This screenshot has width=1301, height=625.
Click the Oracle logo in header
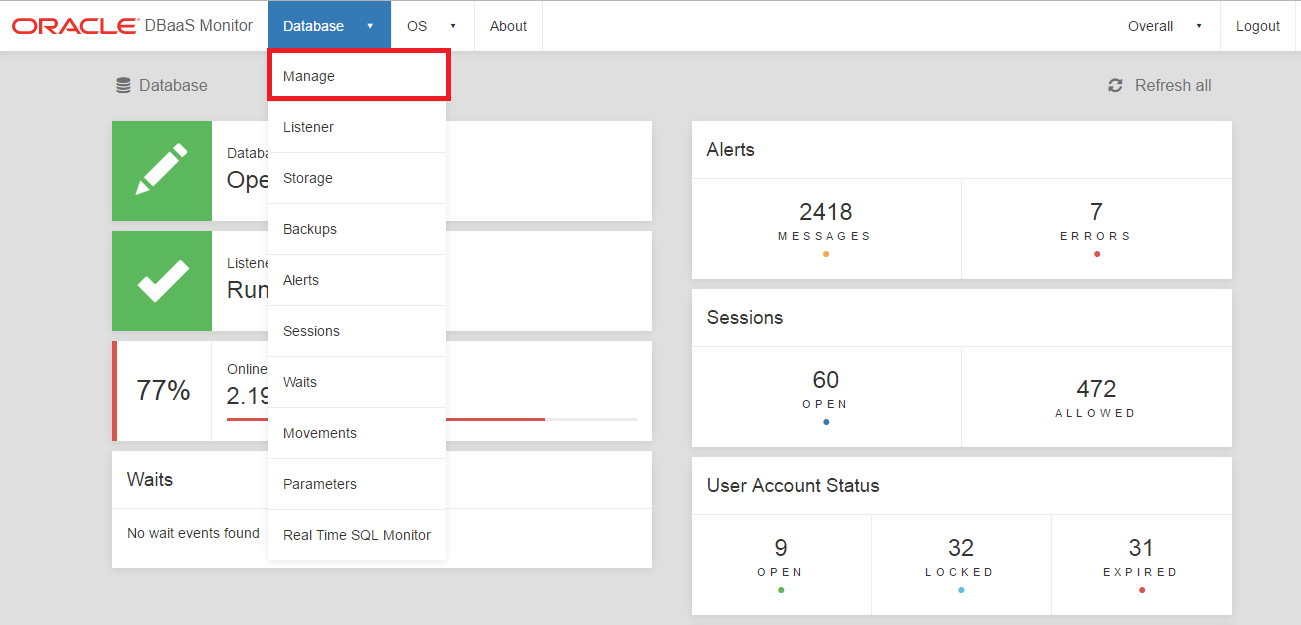pos(75,26)
